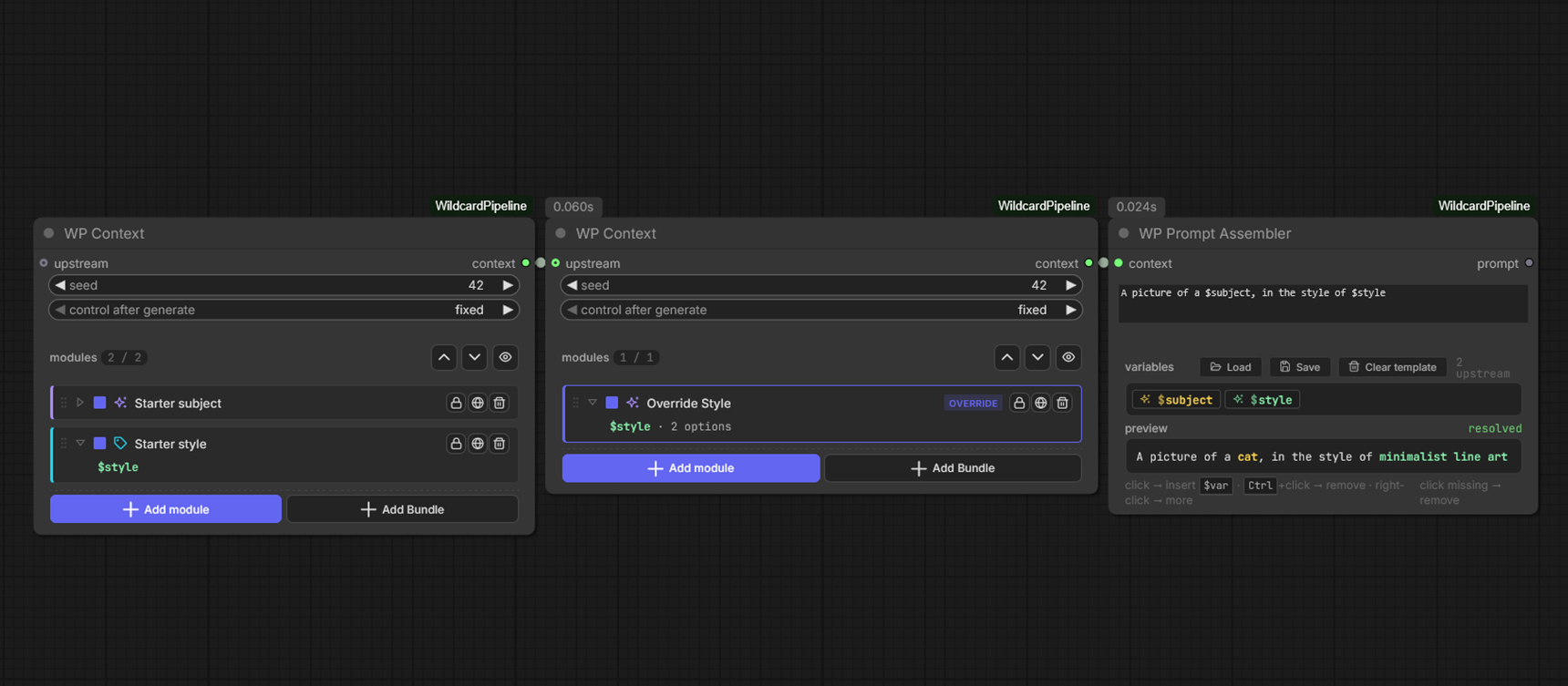Click sparkle icon beside Starter subject
The height and width of the screenshot is (686, 1568).
(x=120, y=403)
